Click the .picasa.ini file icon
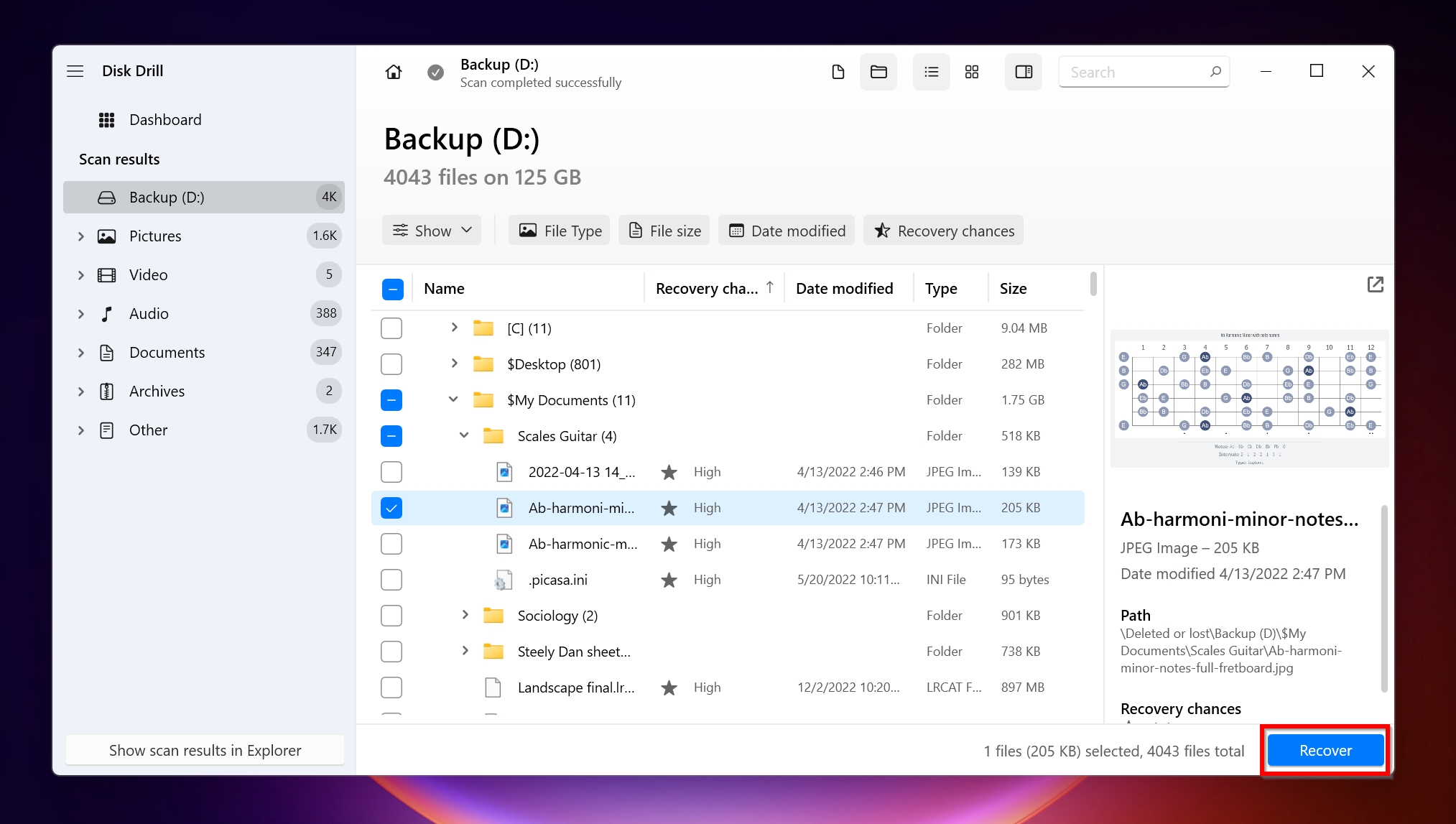The height and width of the screenshot is (824, 1456). coord(504,580)
